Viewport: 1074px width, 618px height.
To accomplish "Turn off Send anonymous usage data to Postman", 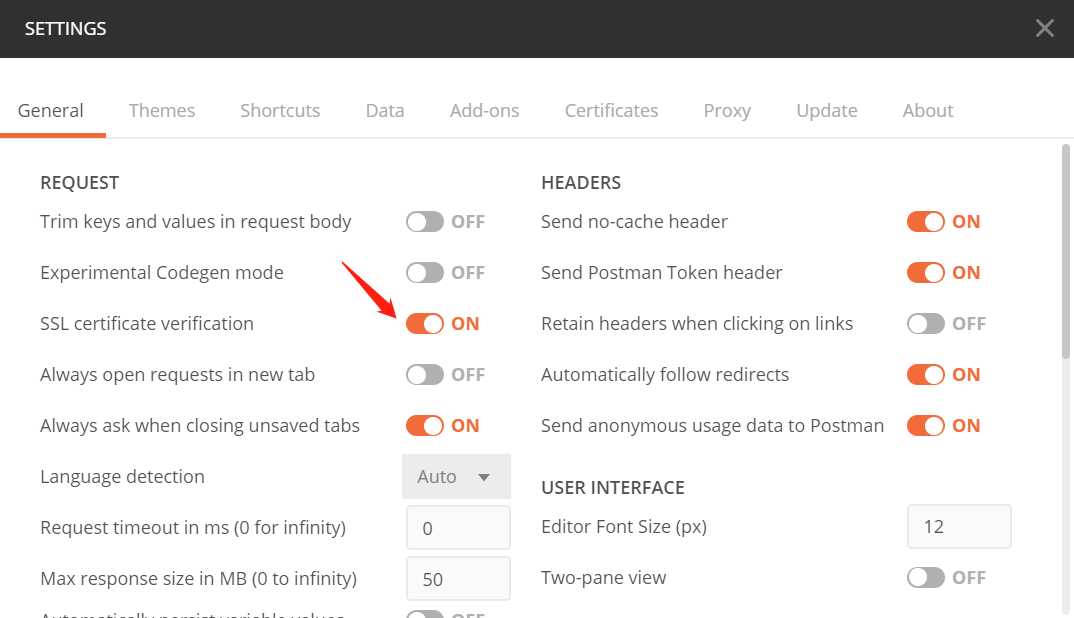I will (x=925, y=425).
